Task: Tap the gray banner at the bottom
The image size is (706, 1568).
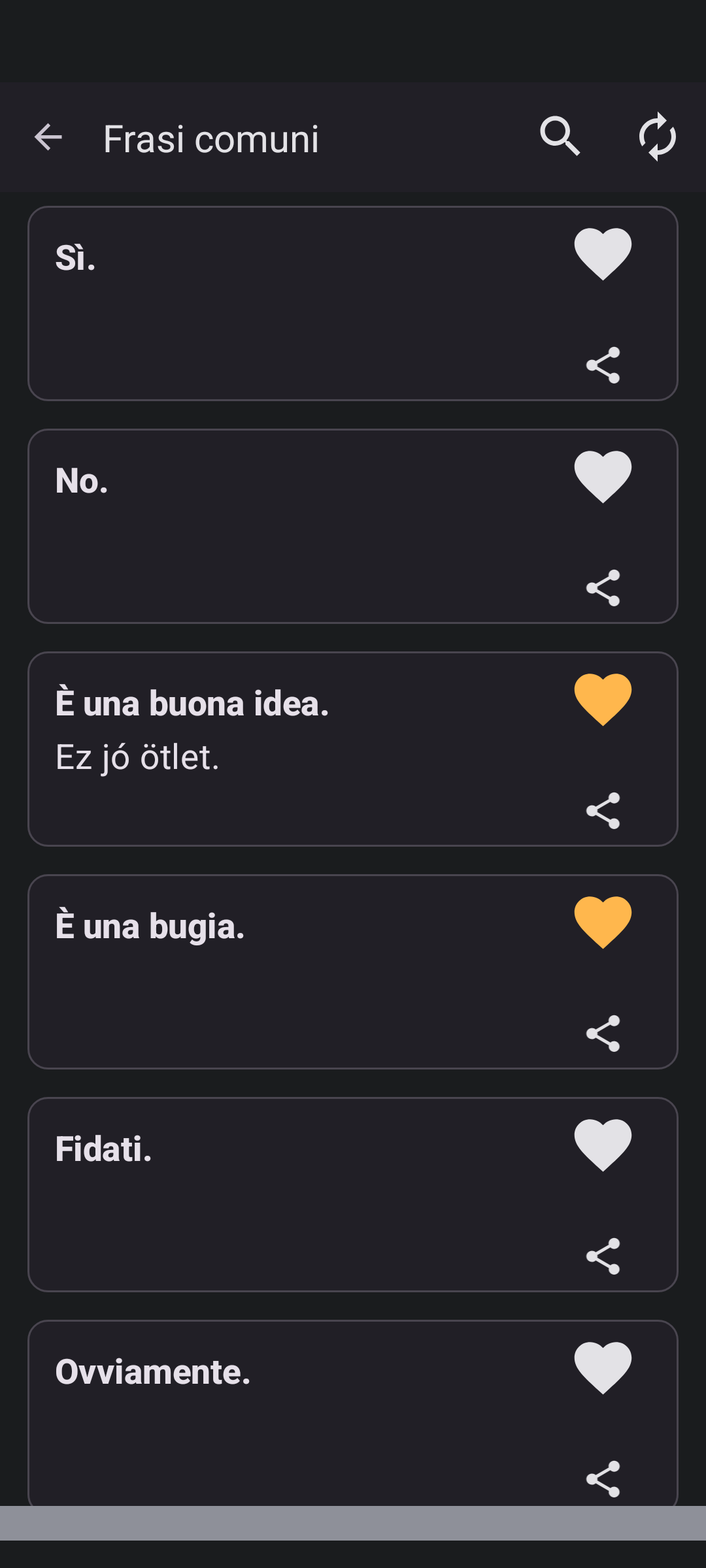Action: pyautogui.click(x=353, y=1523)
